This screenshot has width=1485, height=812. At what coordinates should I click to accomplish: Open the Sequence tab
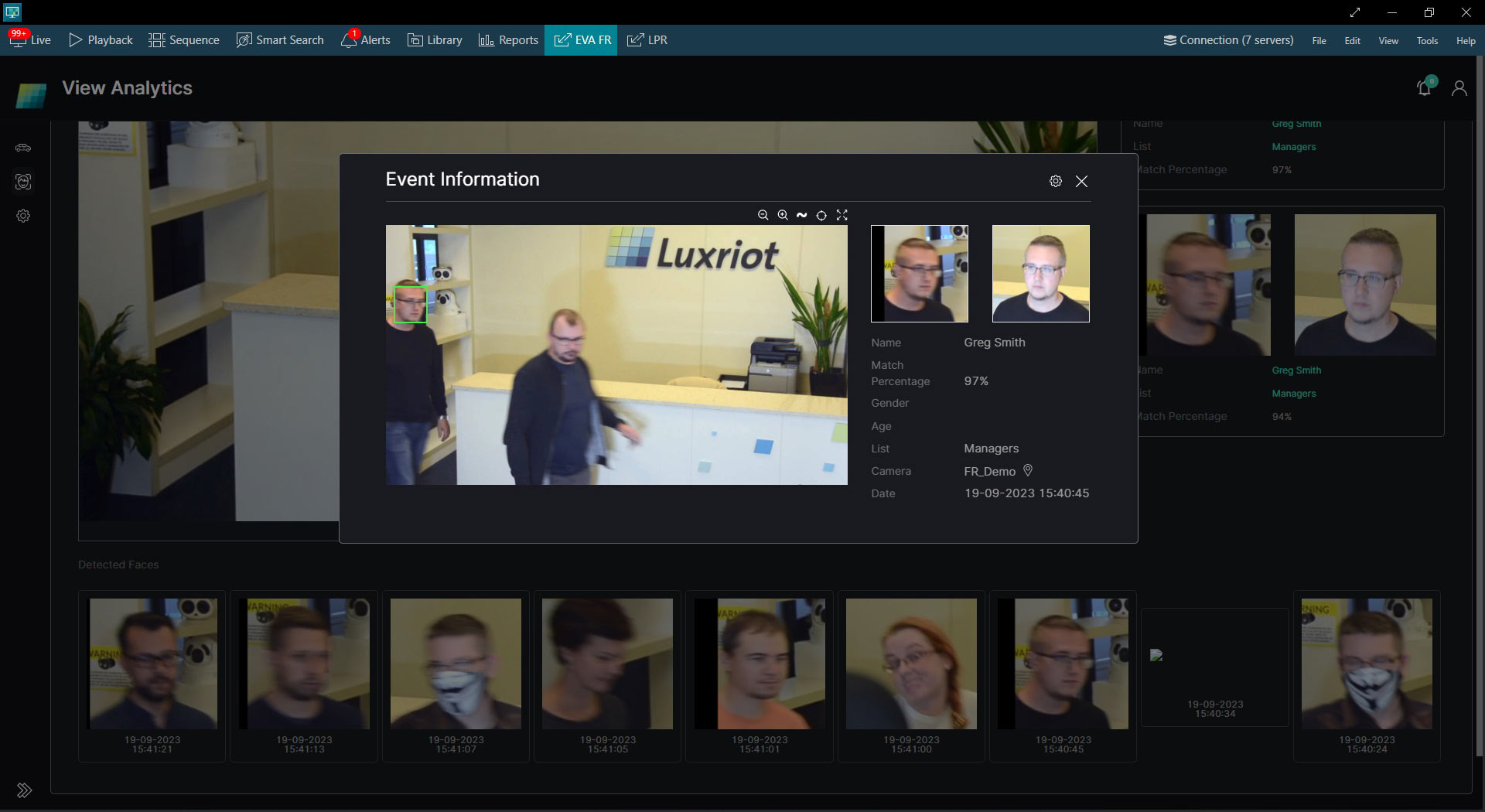184,40
